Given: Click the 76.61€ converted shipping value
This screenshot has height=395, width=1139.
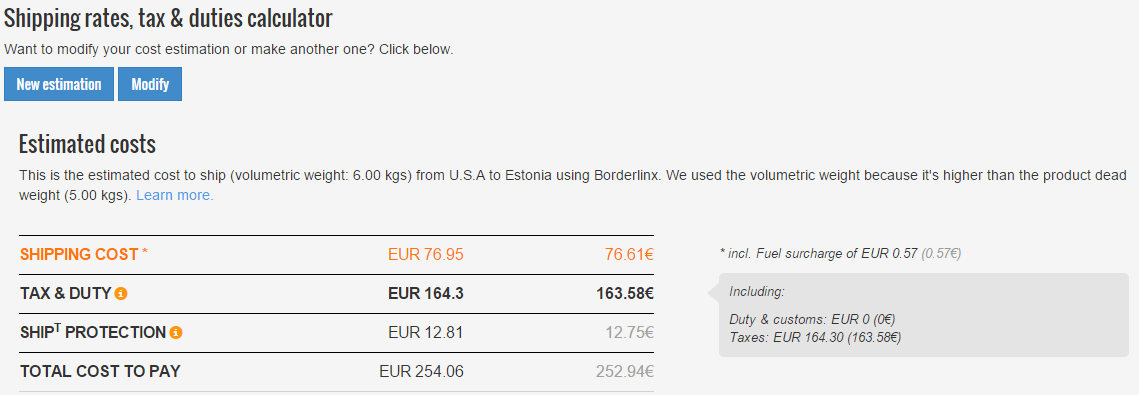Looking at the screenshot, I should click(629, 255).
